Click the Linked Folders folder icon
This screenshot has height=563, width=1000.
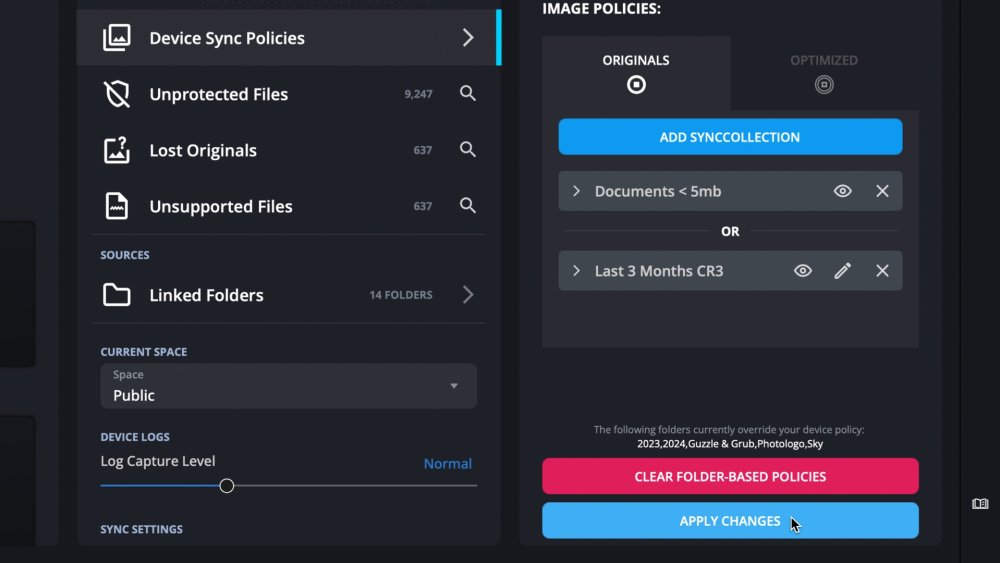117,295
